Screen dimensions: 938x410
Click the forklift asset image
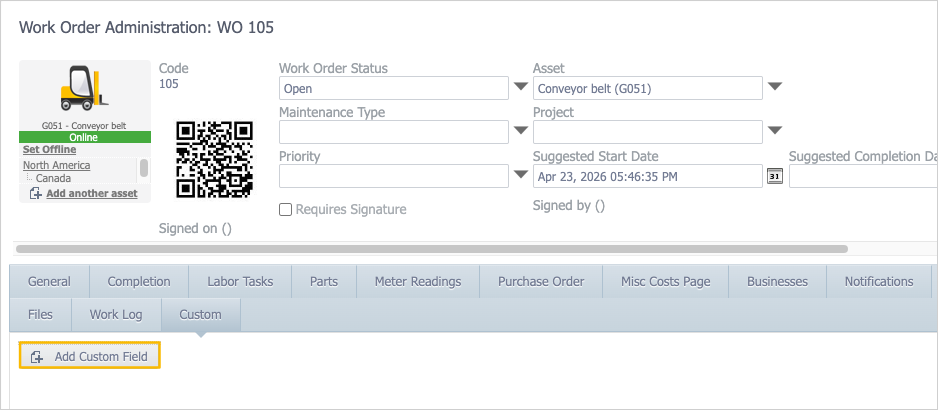coord(84,89)
